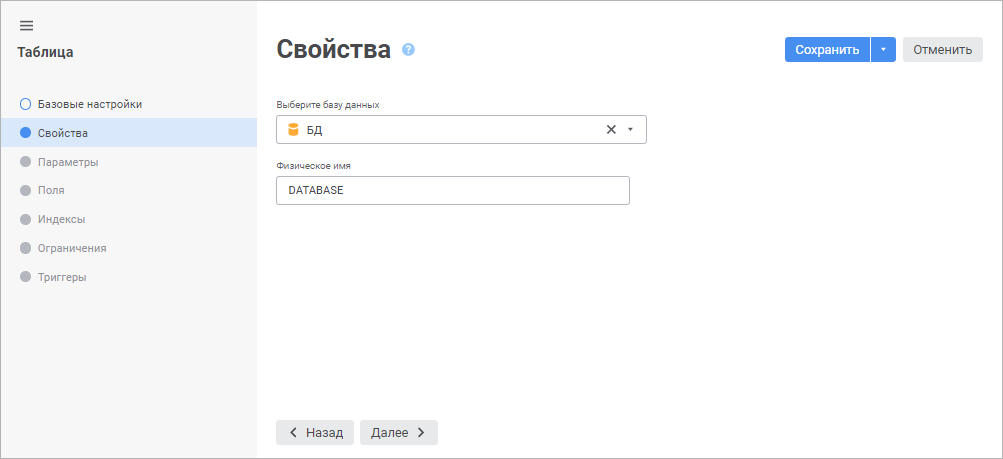Click the Сохранить button
This screenshot has height=459, width=1003.
pyautogui.click(x=827, y=50)
